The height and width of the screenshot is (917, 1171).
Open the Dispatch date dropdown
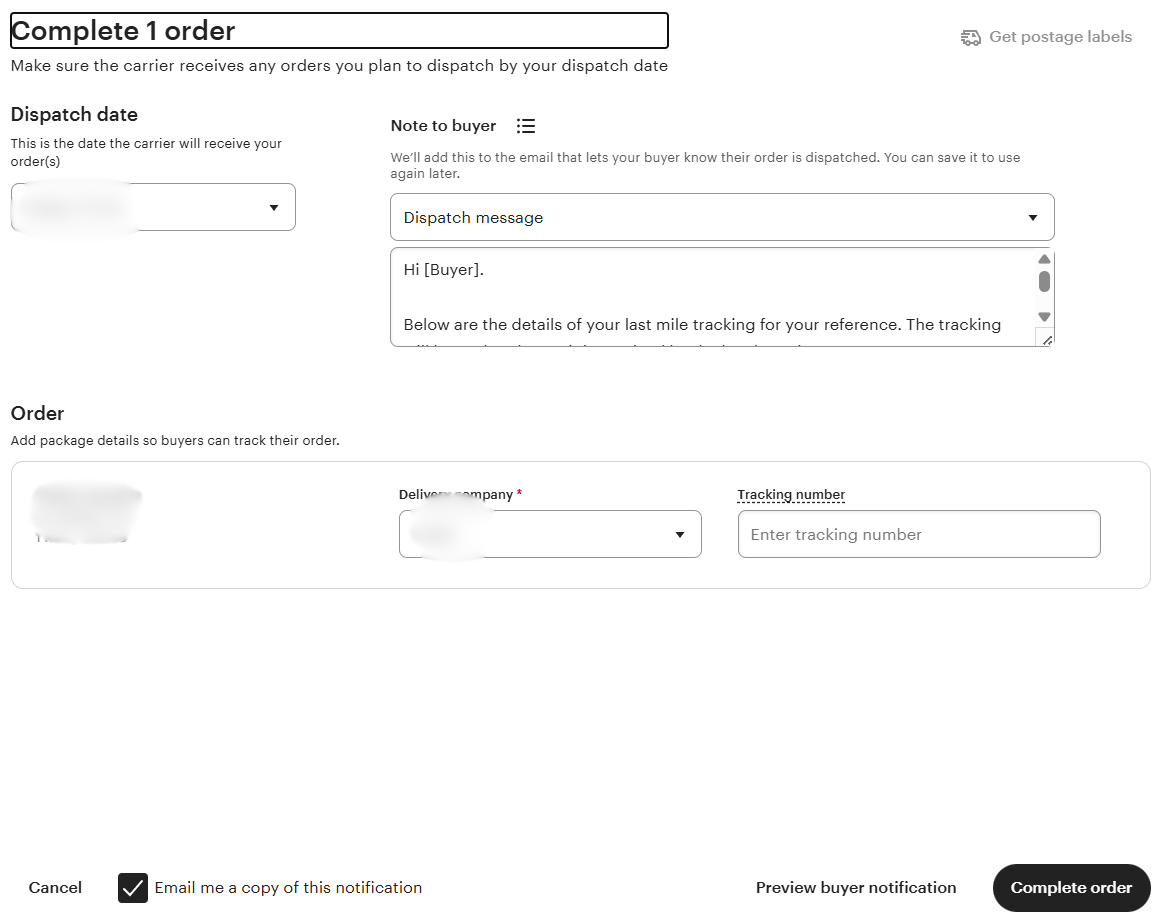[153, 207]
